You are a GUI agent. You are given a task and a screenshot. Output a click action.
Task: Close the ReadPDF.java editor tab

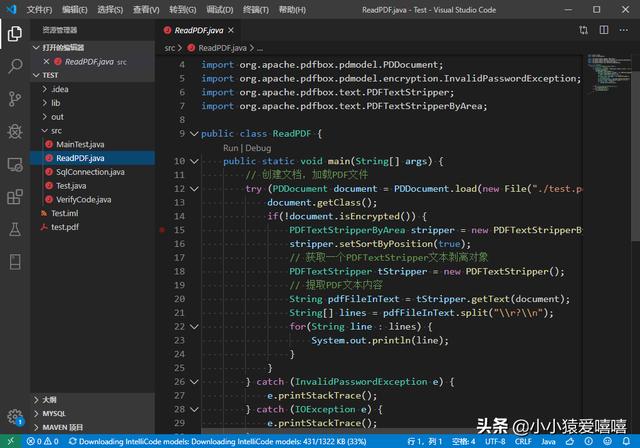click(231, 30)
